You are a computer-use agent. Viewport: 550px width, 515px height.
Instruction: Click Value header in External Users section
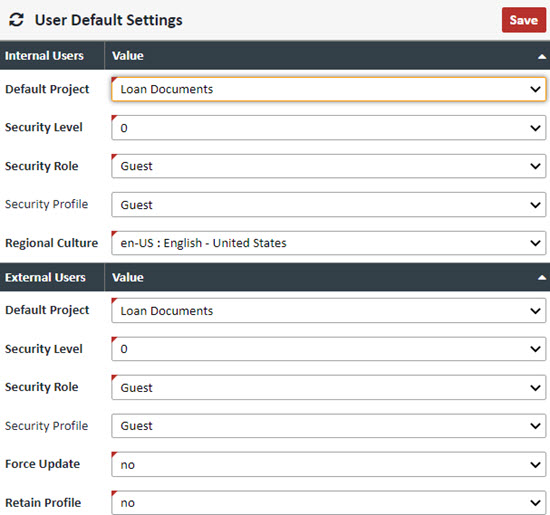point(128,277)
